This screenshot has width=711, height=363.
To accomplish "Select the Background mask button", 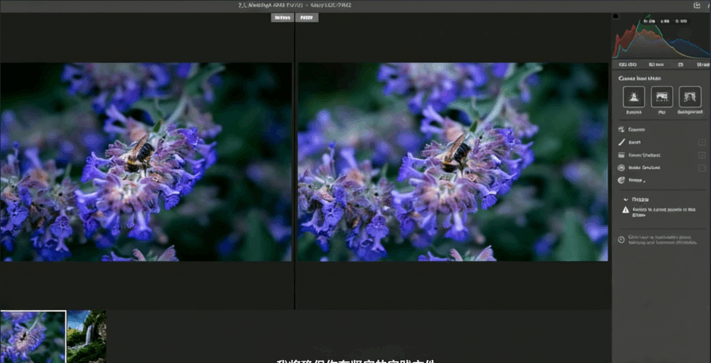I will coord(690,97).
